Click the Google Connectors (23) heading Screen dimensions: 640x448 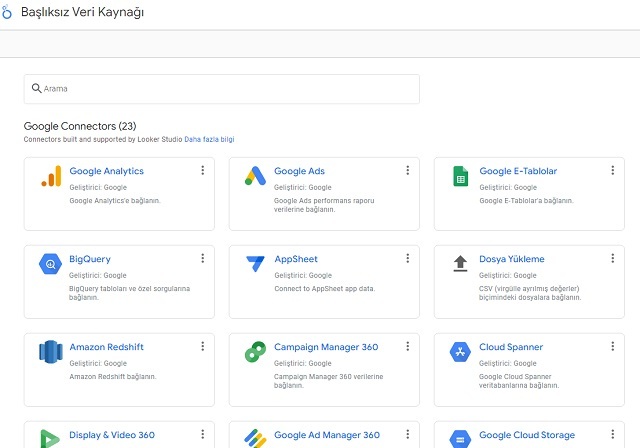pos(80,126)
